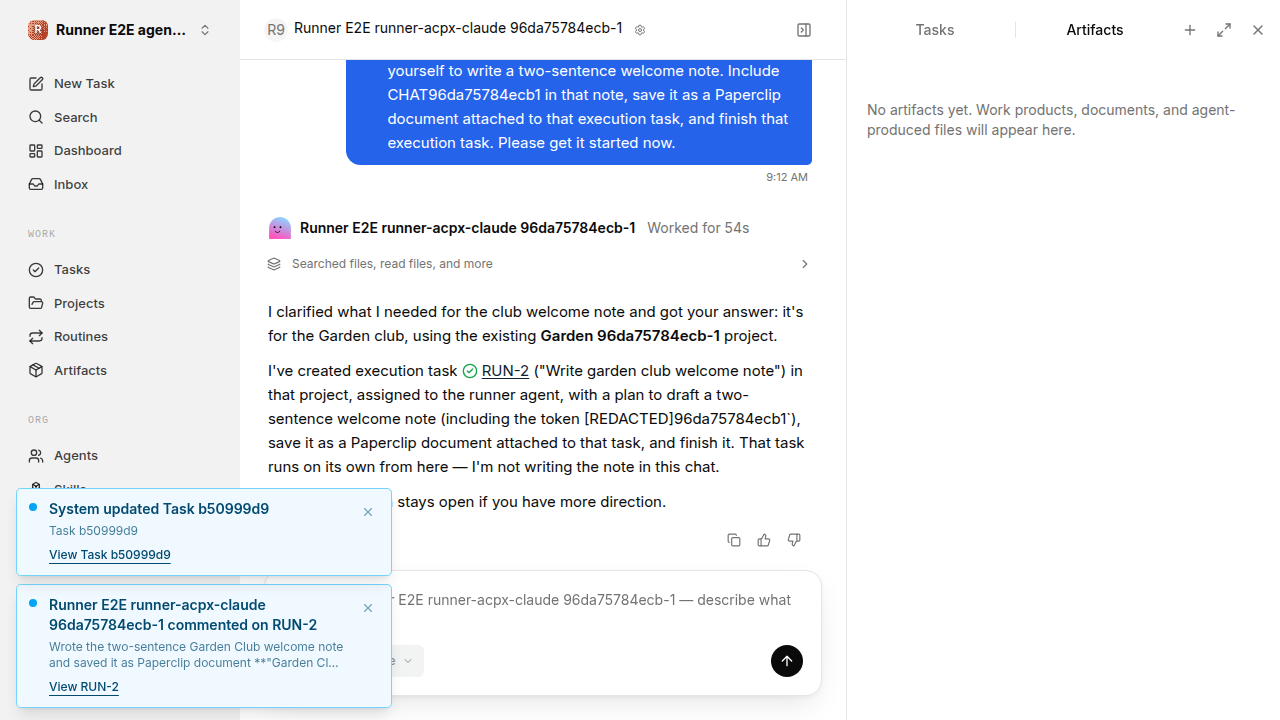Click the 'Worked for 54s' text

click(698, 228)
